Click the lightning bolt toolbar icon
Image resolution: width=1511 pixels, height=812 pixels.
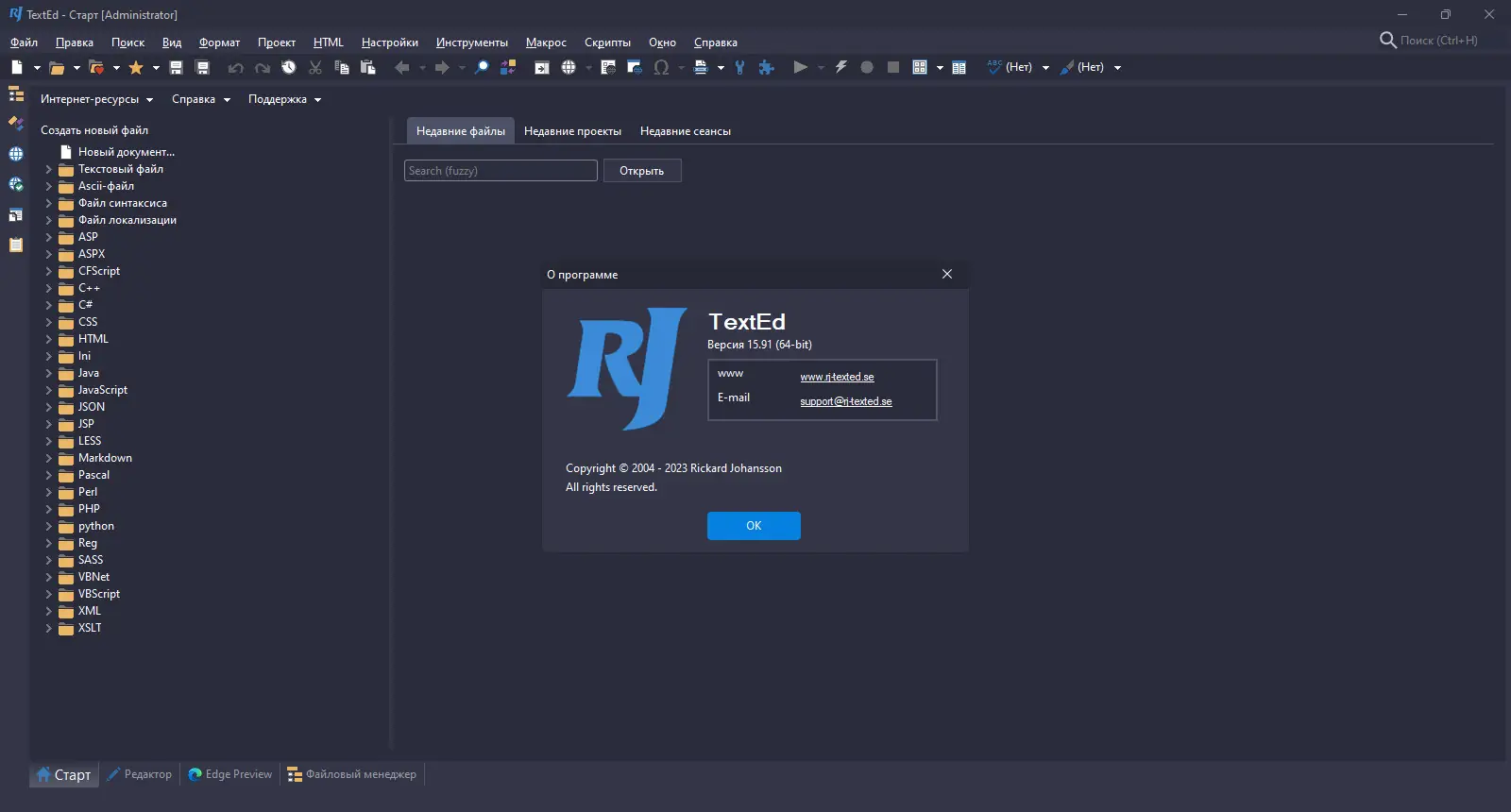pyautogui.click(x=840, y=67)
